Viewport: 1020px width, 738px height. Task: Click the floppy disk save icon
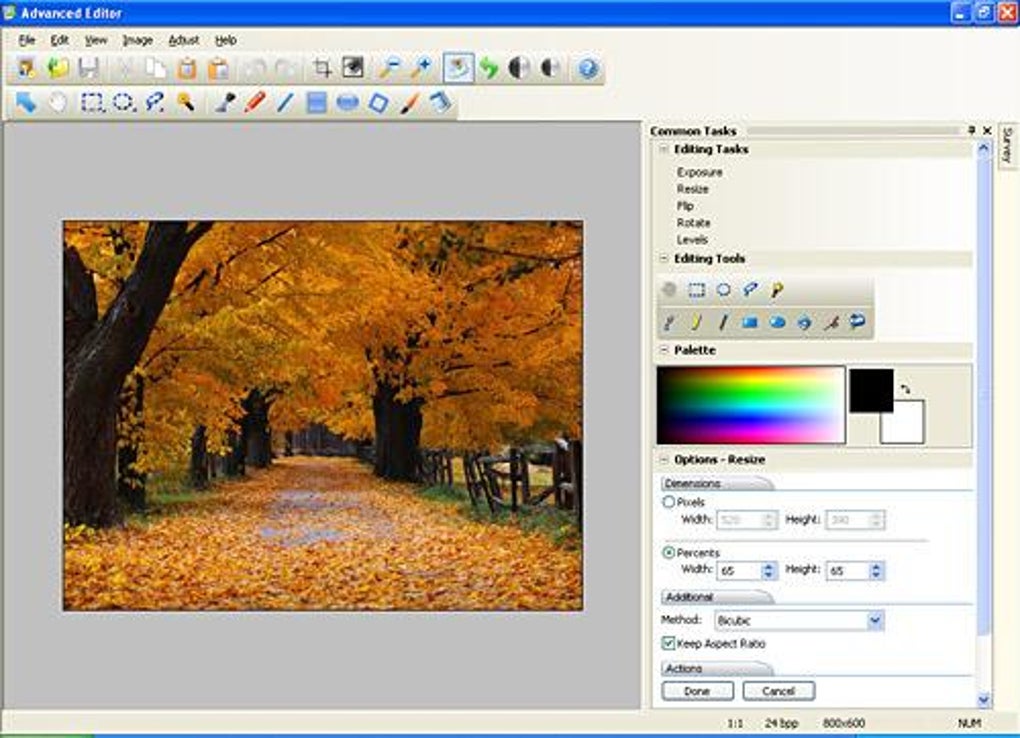tap(88, 68)
